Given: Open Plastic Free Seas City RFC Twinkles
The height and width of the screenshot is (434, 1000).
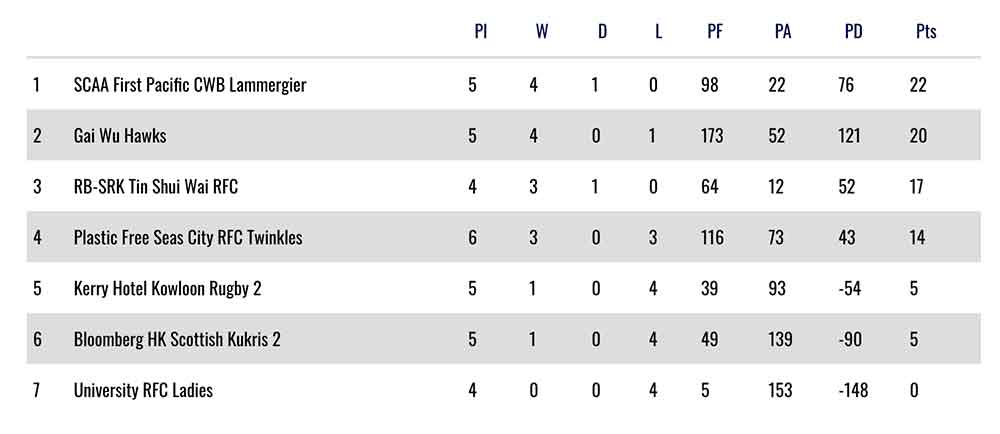Looking at the screenshot, I should point(188,238).
